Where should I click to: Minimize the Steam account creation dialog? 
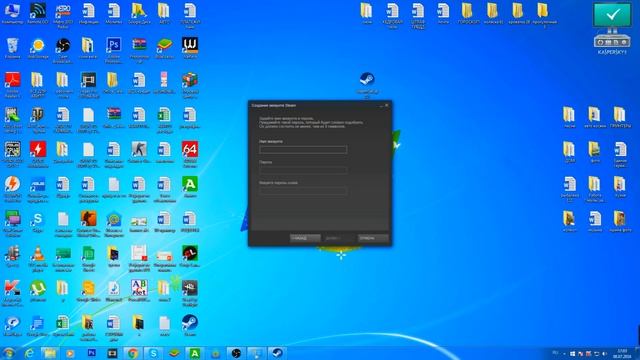pyautogui.click(x=382, y=105)
